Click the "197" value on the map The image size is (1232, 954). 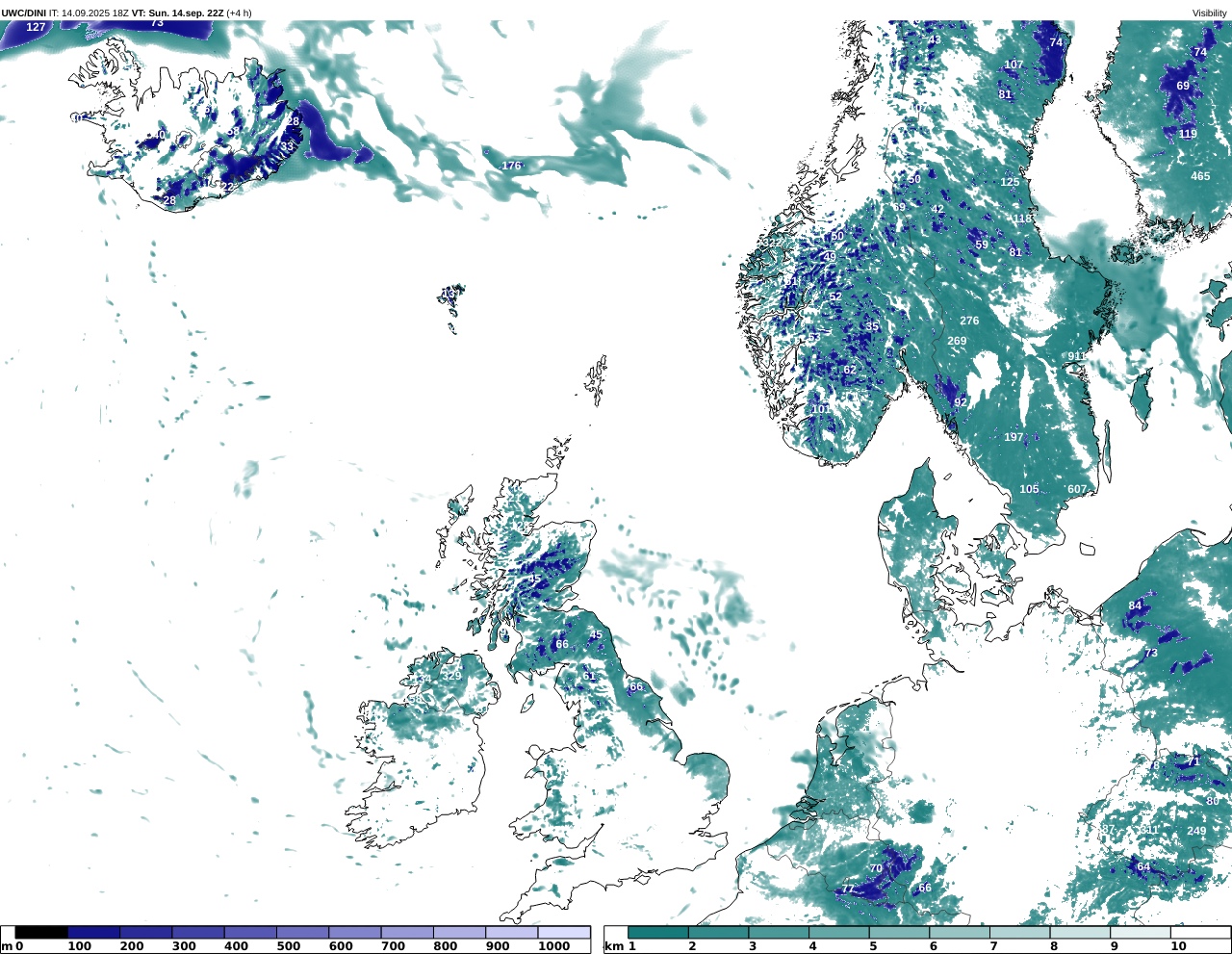click(1014, 437)
